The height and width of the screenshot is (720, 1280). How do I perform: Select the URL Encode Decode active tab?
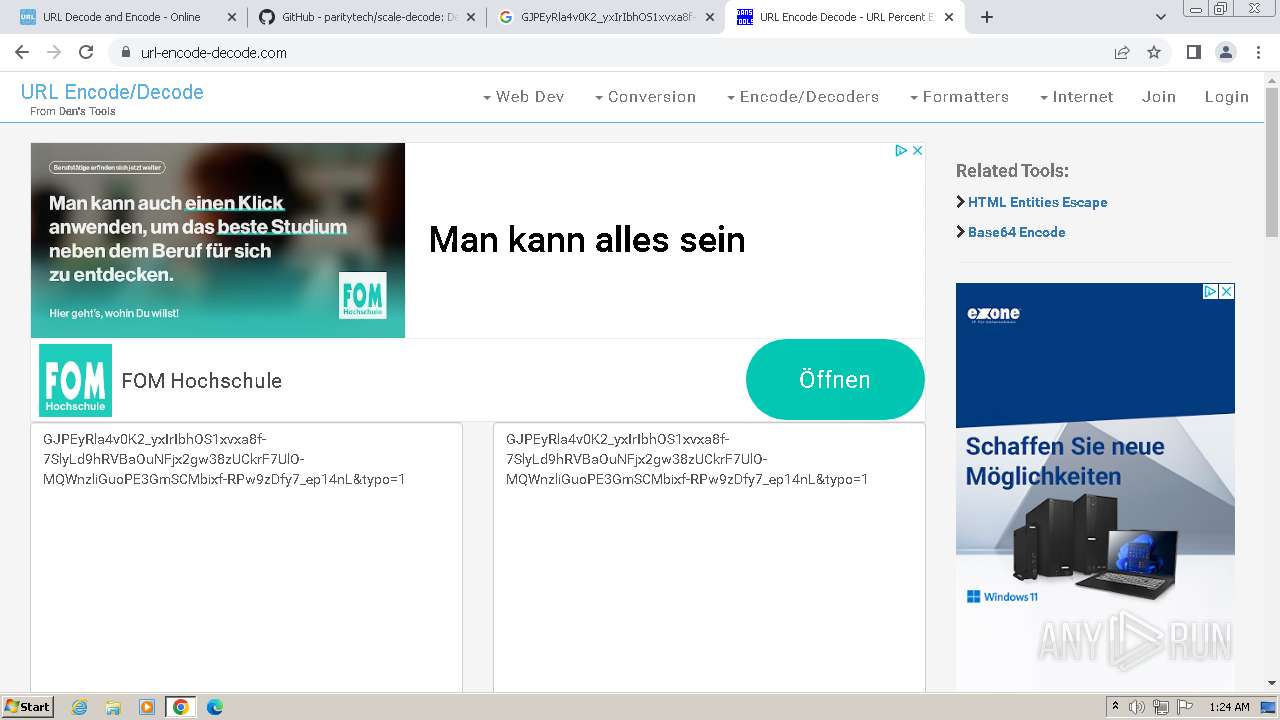click(x=845, y=17)
